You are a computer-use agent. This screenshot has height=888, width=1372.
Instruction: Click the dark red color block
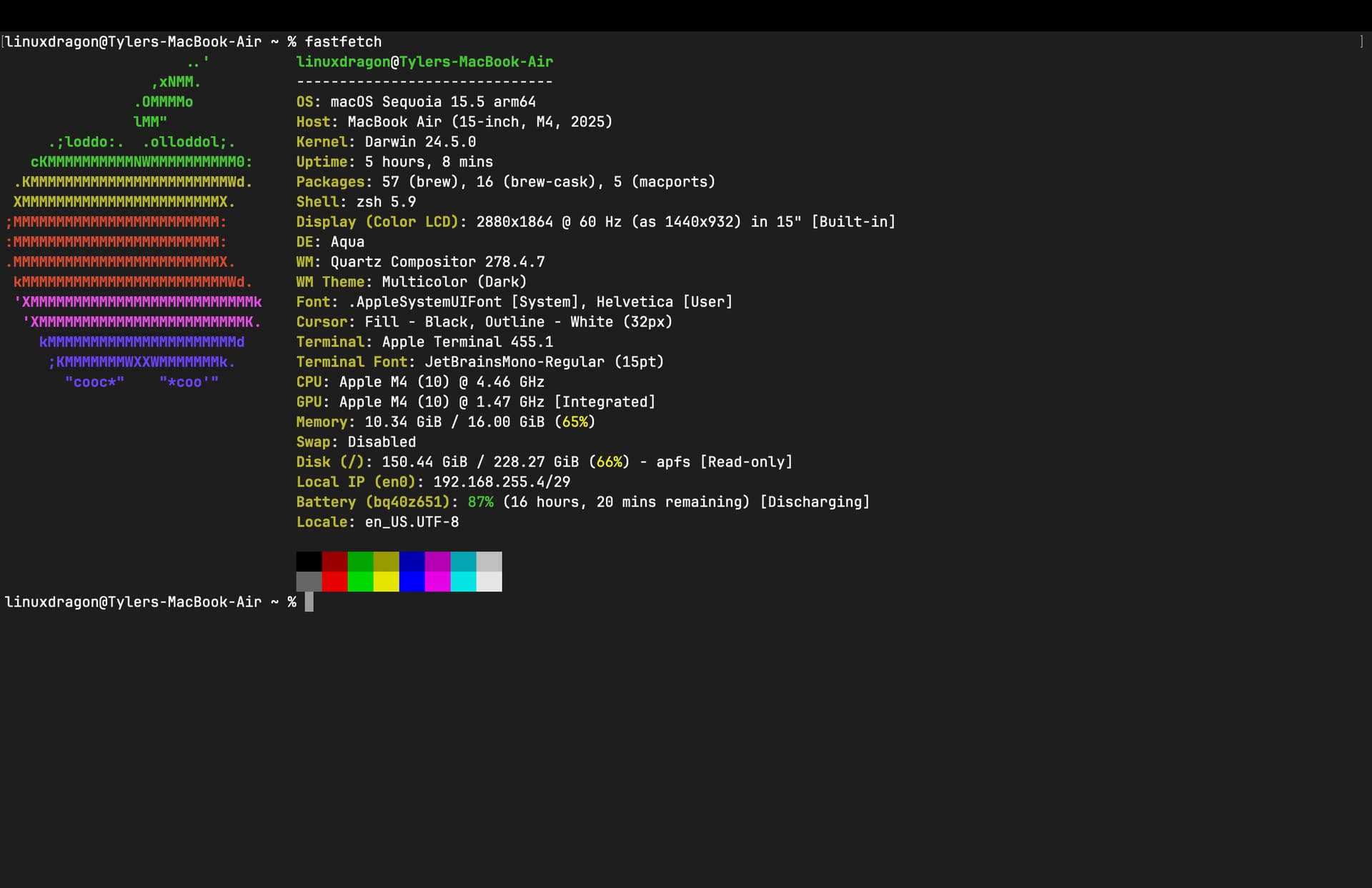pos(334,561)
